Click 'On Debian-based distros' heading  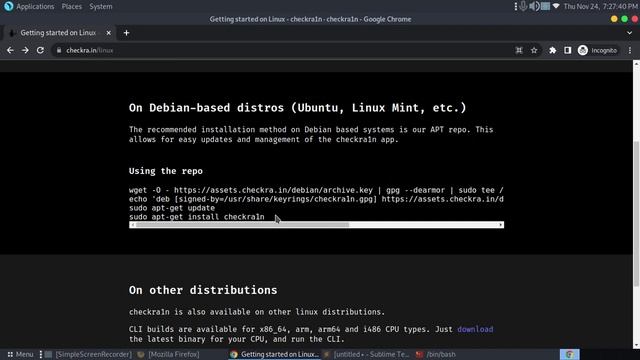pos(298,108)
